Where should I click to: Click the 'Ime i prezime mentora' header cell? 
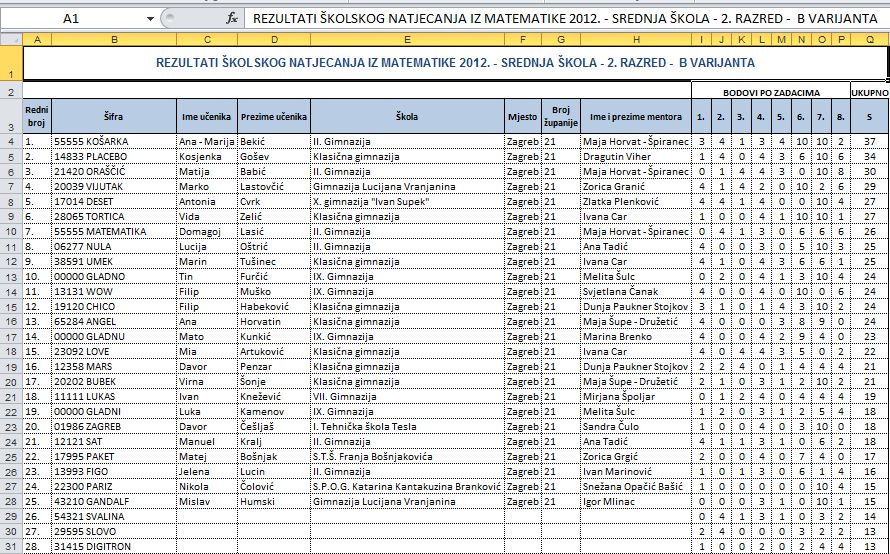pos(636,116)
